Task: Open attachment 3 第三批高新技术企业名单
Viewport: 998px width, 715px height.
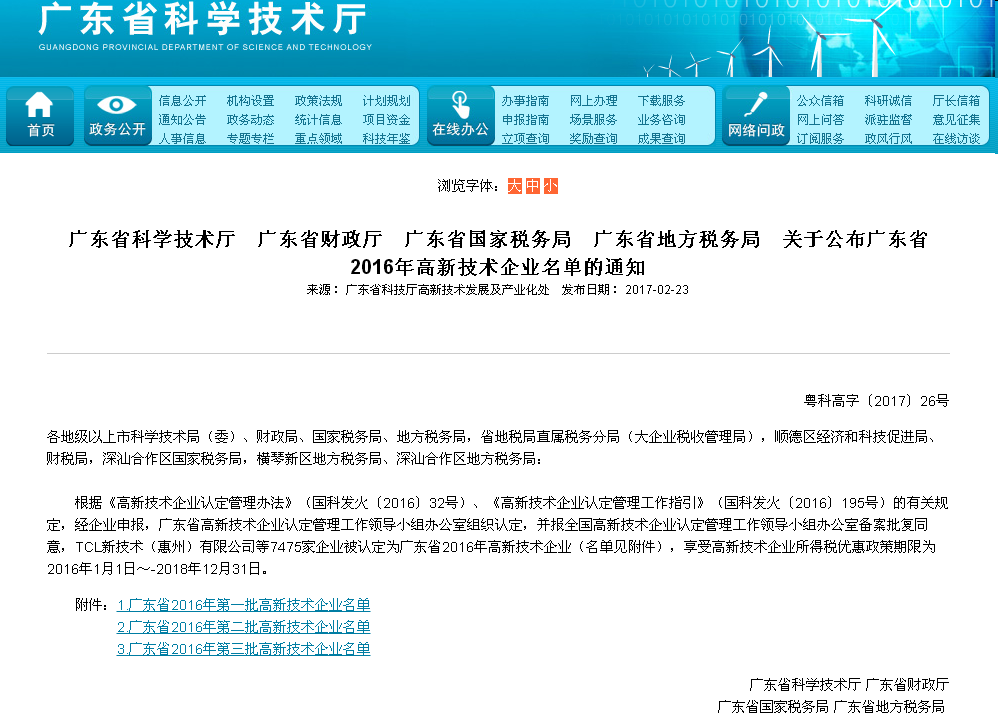Action: click(244, 649)
